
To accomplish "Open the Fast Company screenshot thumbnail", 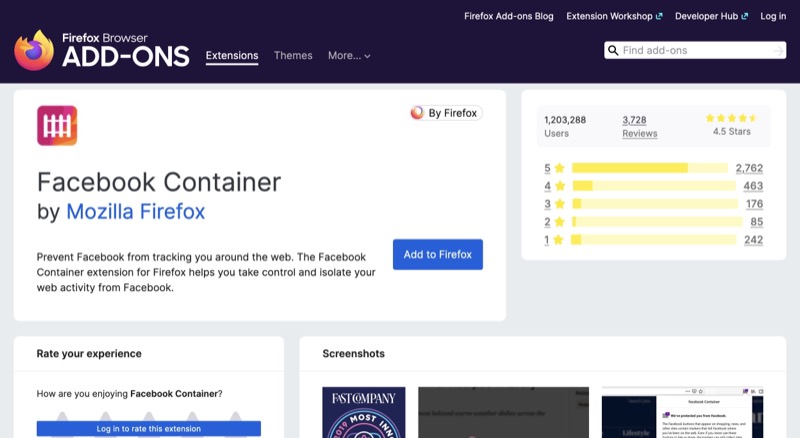I will (x=363, y=412).
